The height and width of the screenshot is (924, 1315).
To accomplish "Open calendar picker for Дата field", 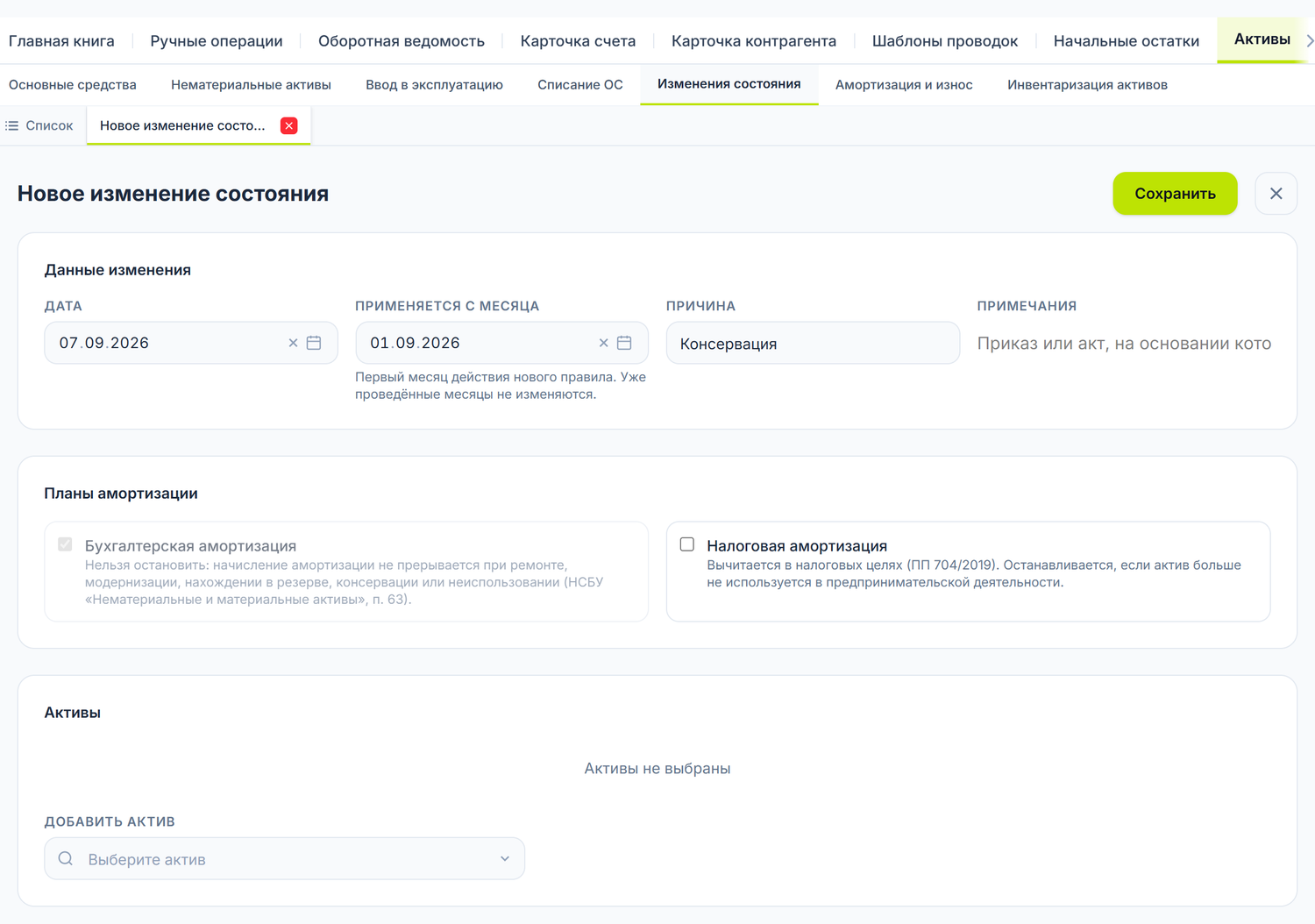I will (314, 343).
